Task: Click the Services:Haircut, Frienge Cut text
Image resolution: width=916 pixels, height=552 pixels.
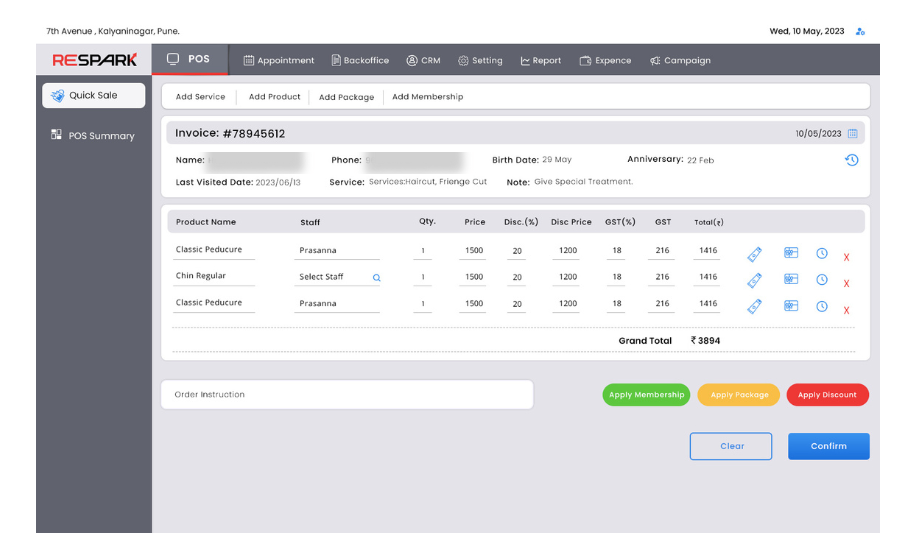Action: click(x=428, y=182)
